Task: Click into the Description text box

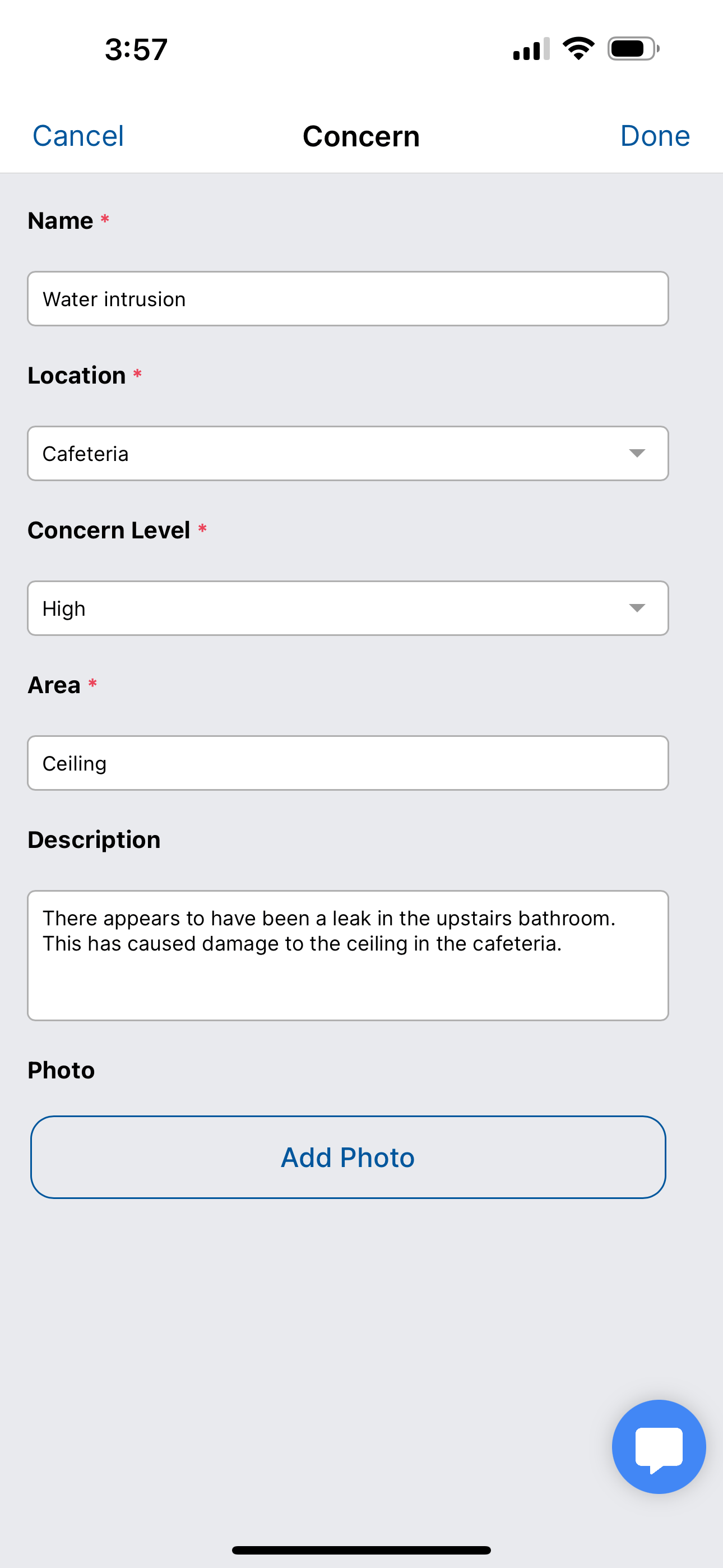Action: pos(347,956)
